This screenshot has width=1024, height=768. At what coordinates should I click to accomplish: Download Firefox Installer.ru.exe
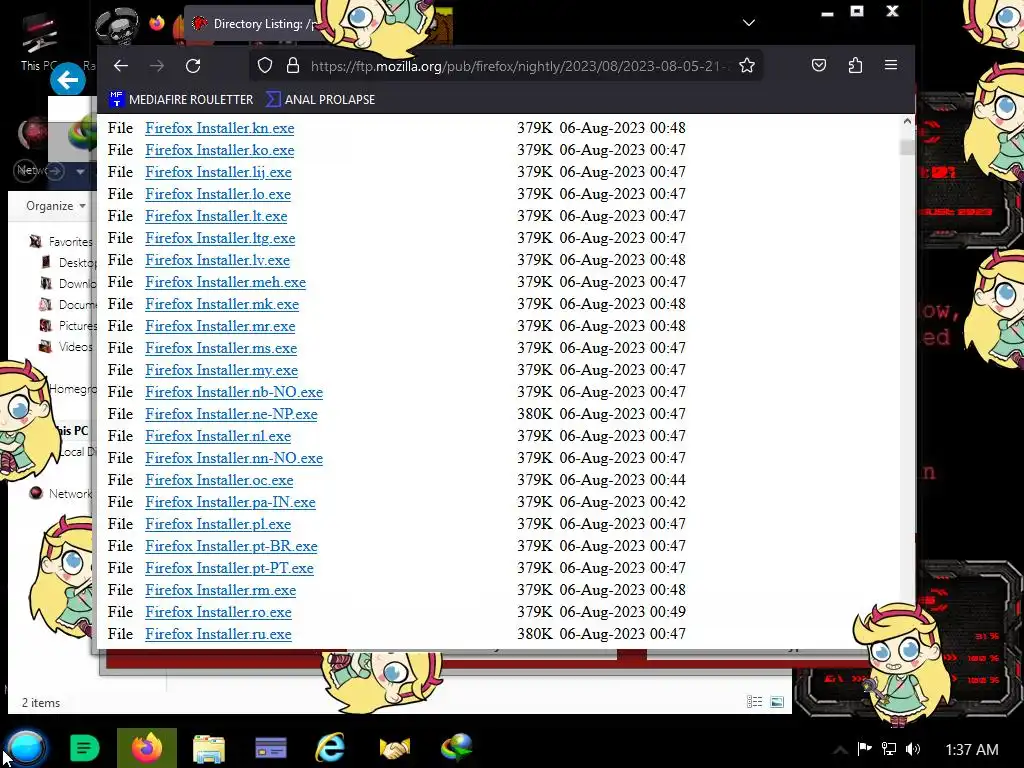click(218, 634)
